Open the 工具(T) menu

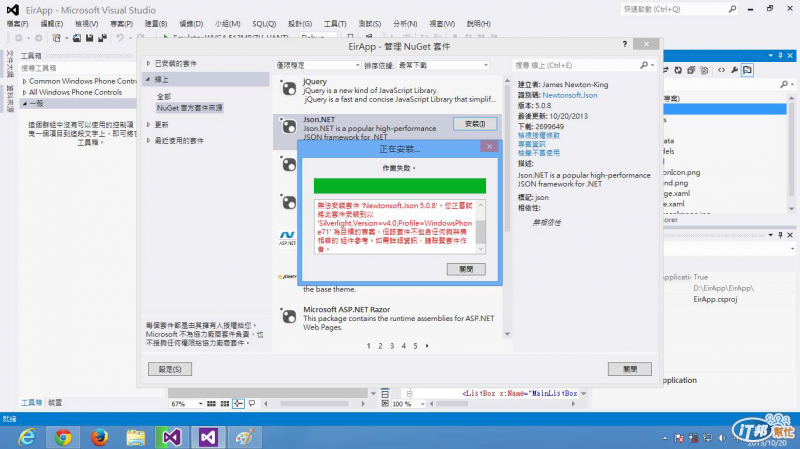tap(335, 24)
